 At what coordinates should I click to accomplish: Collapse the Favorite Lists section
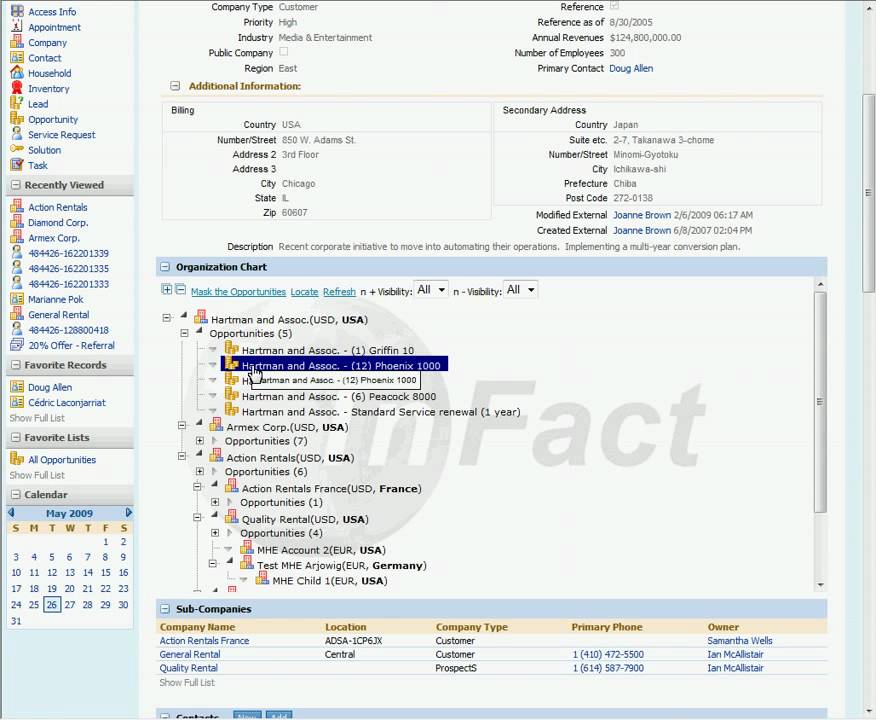(x=16, y=437)
